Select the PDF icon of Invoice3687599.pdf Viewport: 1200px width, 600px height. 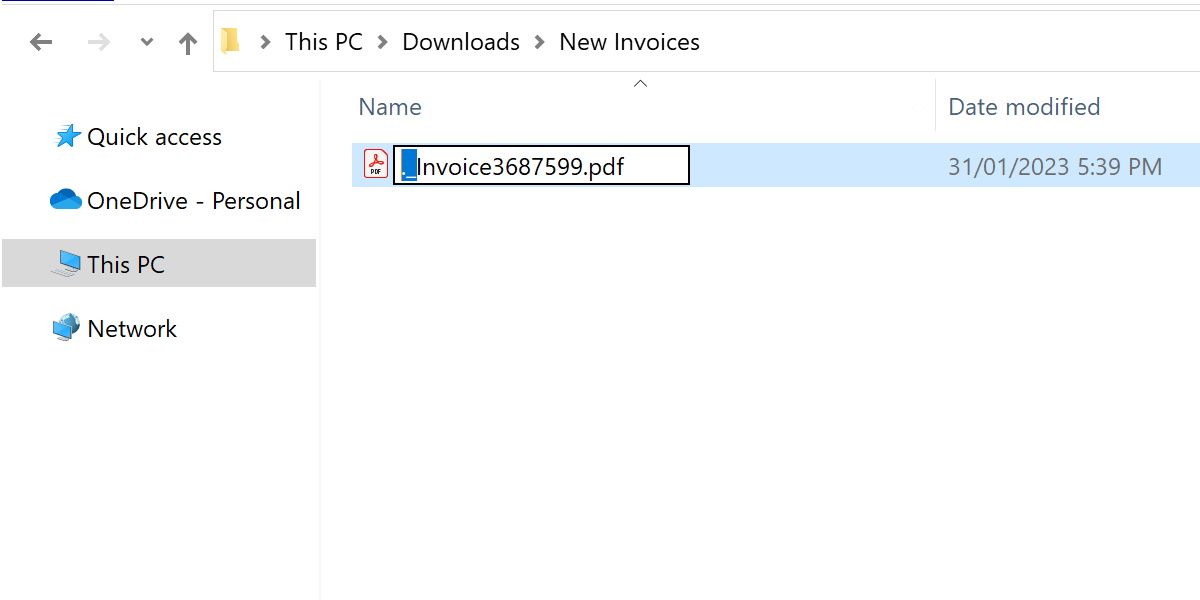(376, 164)
